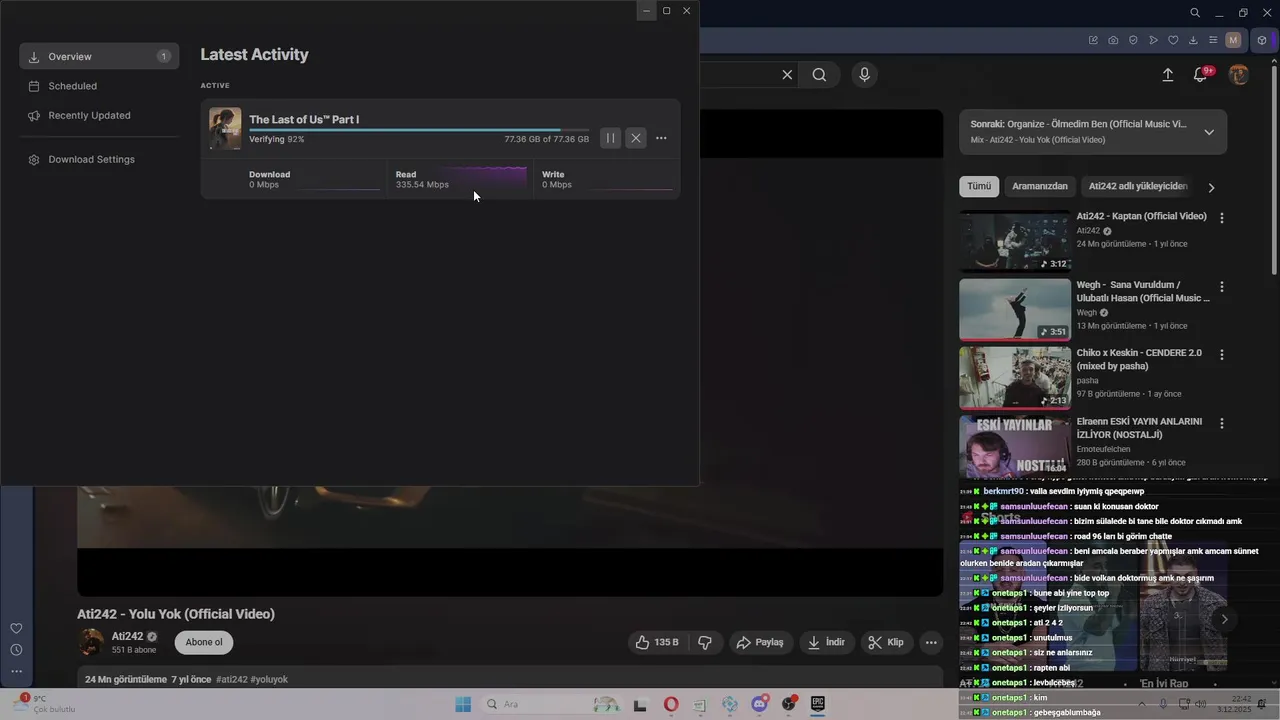Viewport: 1280px width, 720px height.
Task: Open Wegh - Sana Vuruldum video title
Action: [x=1143, y=291]
